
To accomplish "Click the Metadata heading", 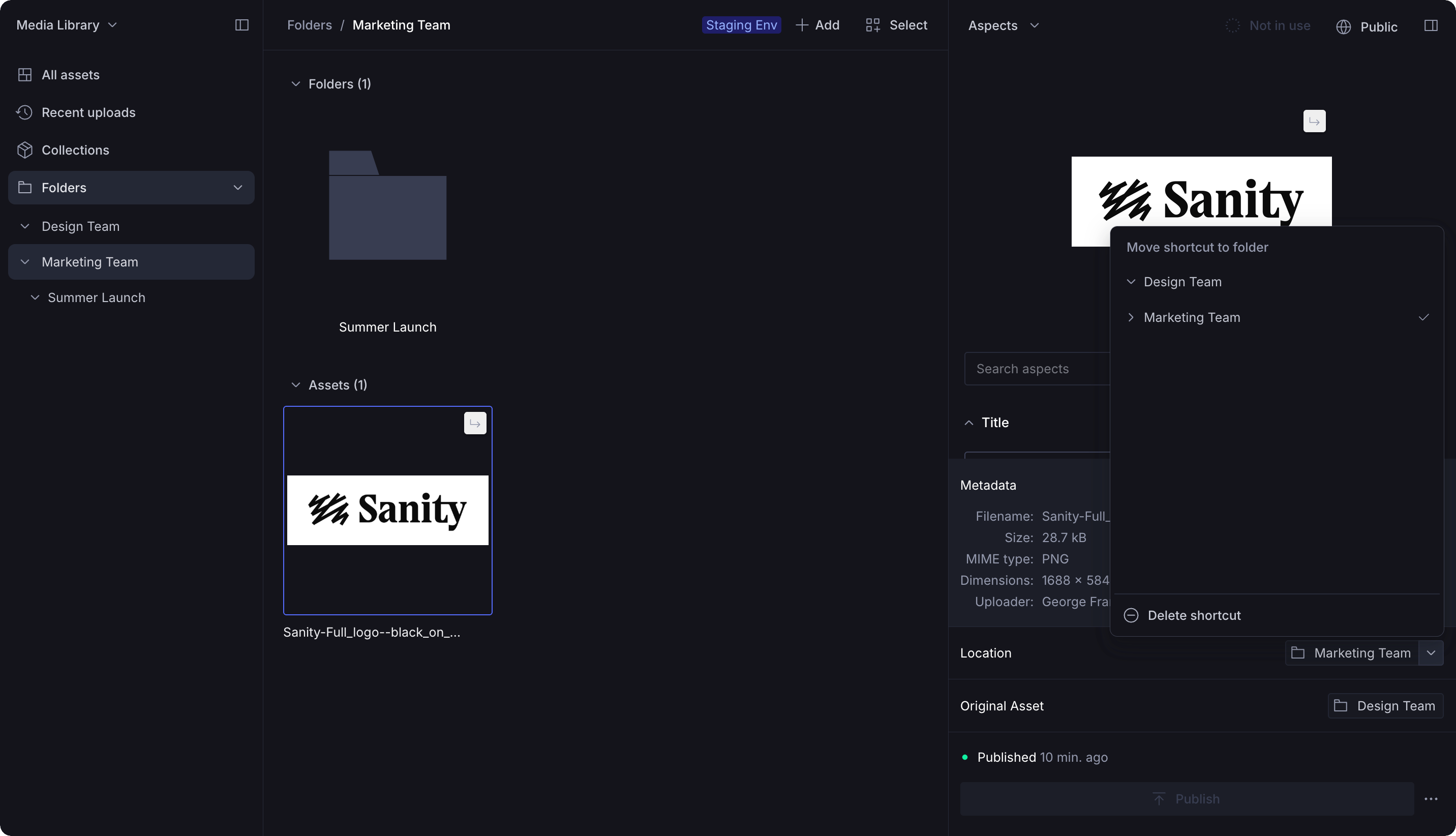I will point(988,486).
